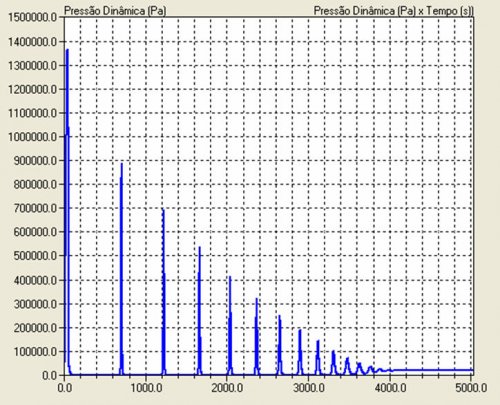This screenshot has width=500, height=405.
Task: Click the 2000.0 x-axis label
Action: [227, 388]
